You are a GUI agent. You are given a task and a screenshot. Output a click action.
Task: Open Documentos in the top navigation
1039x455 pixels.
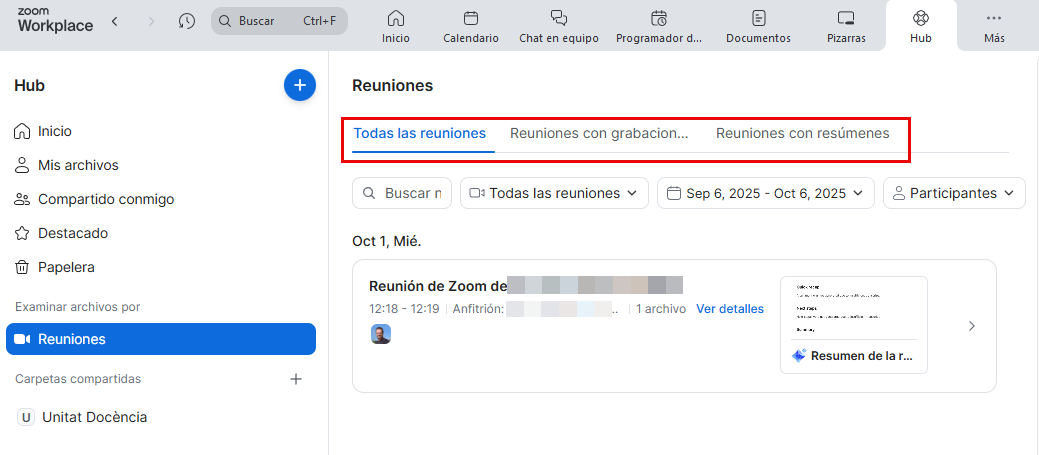click(x=758, y=27)
